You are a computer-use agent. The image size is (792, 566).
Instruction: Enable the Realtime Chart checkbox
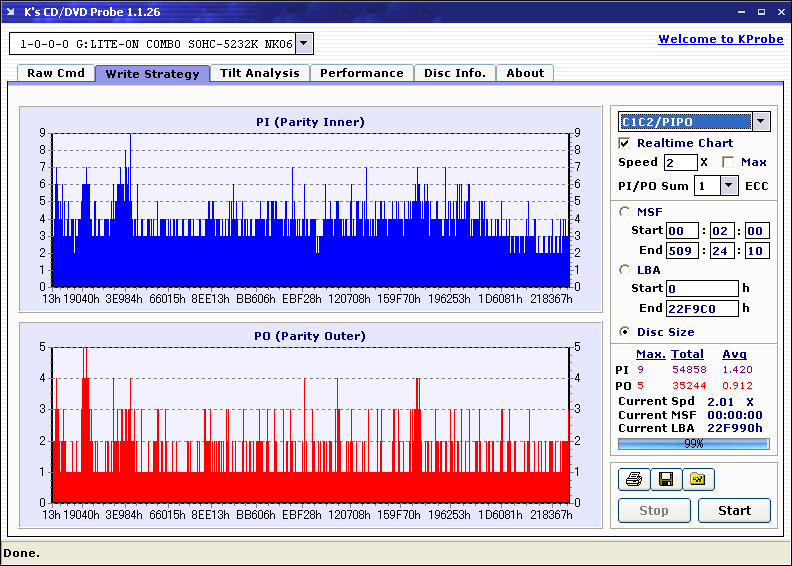point(625,144)
